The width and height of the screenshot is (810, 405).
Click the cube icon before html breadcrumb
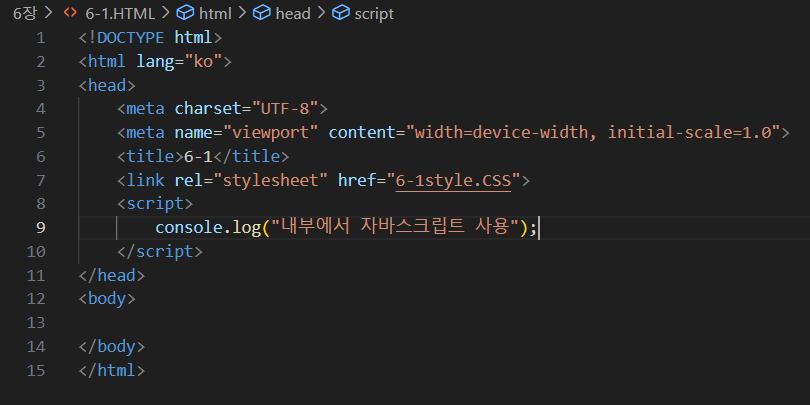pyautogui.click(x=185, y=13)
